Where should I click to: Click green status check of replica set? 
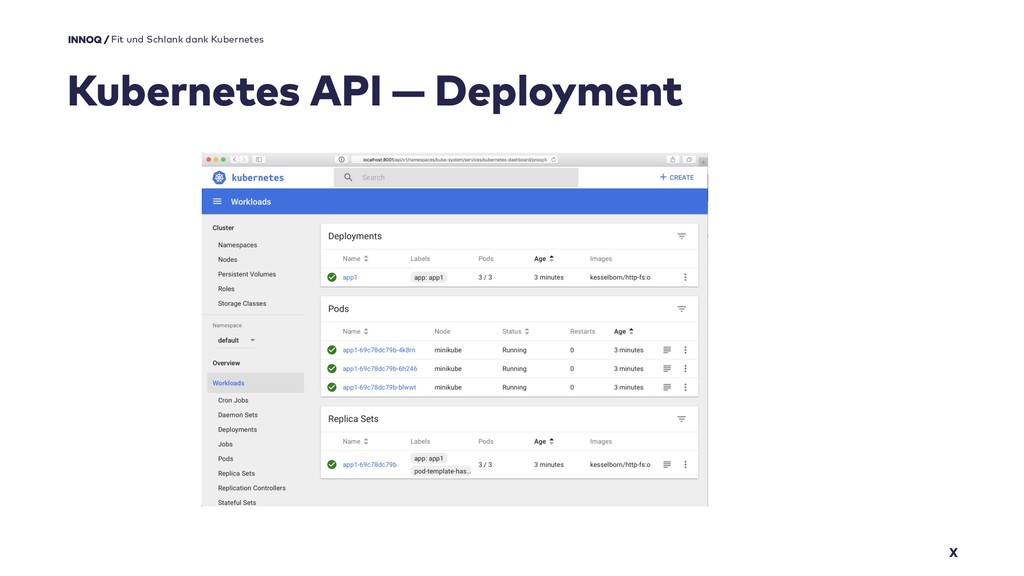[x=332, y=465]
